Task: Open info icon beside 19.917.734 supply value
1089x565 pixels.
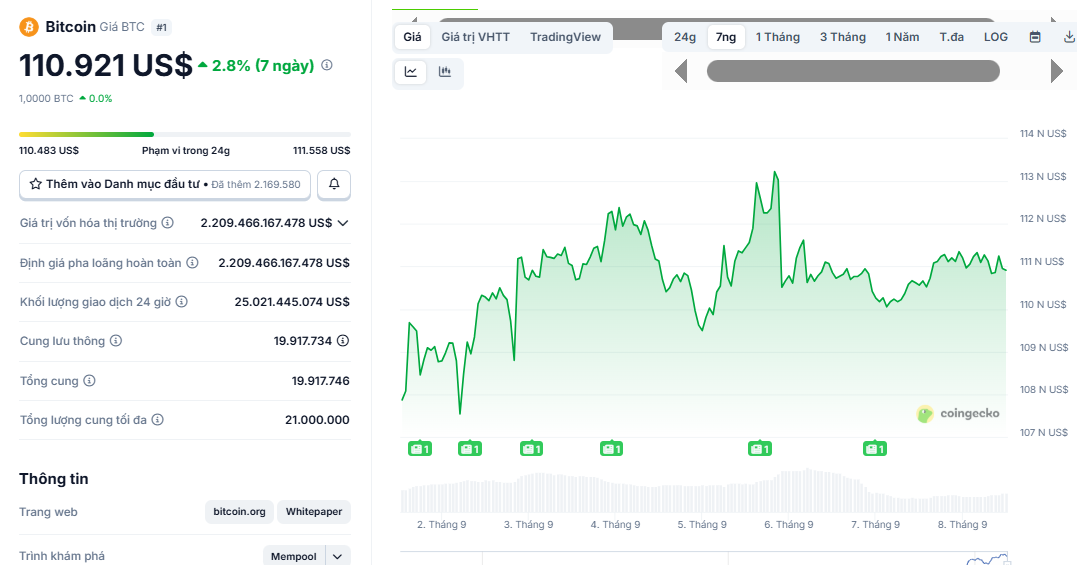Action: (x=343, y=341)
